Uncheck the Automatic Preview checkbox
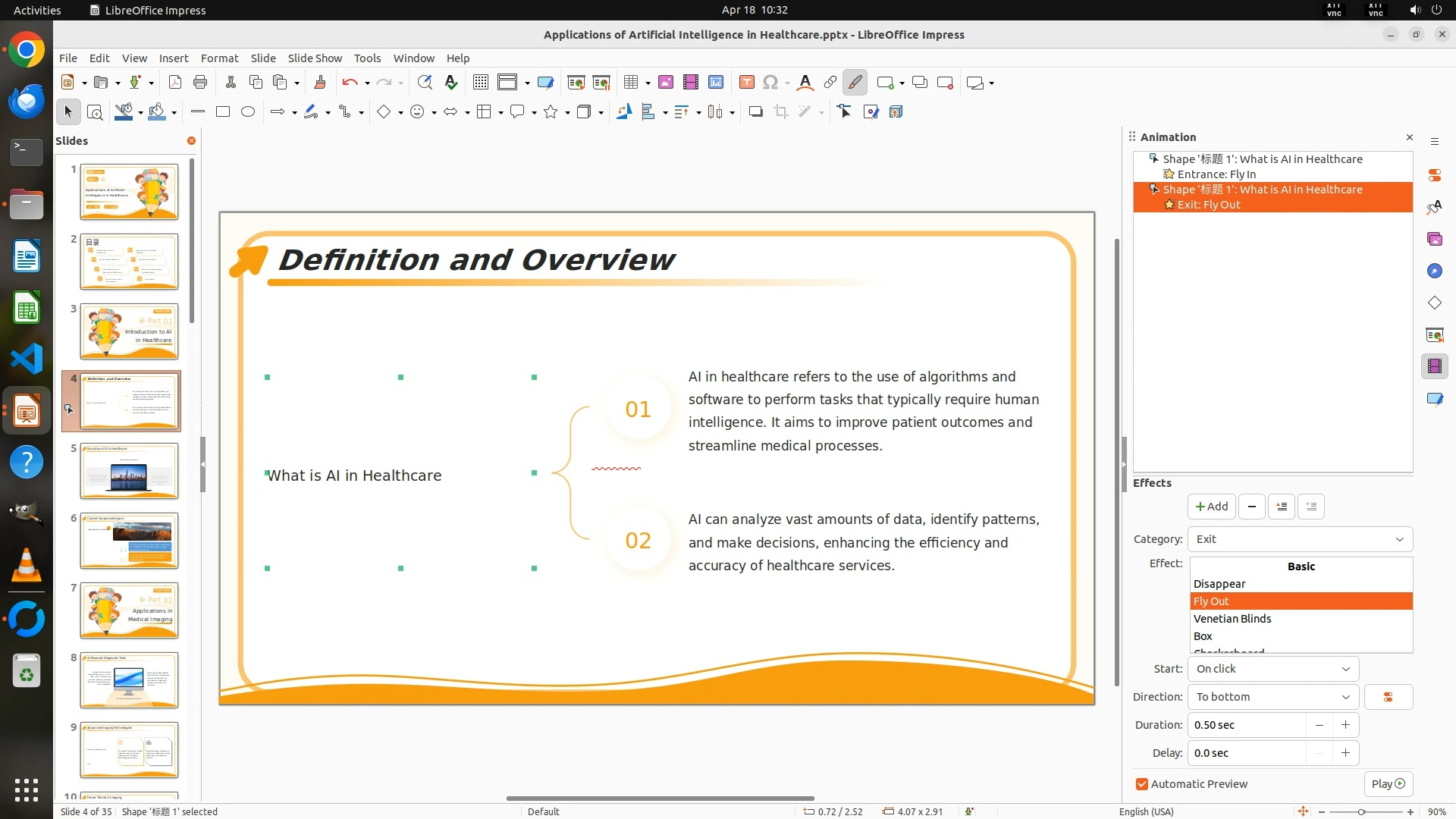The height and width of the screenshot is (819, 1456). pos(1142,784)
